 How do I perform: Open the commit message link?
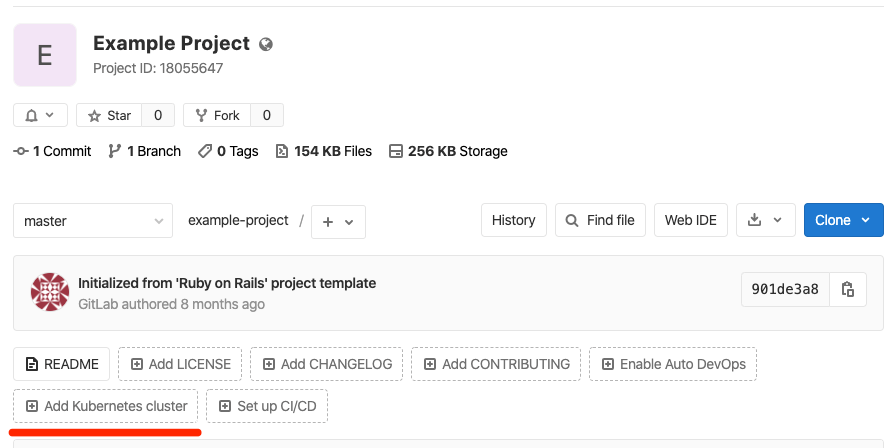[227, 283]
